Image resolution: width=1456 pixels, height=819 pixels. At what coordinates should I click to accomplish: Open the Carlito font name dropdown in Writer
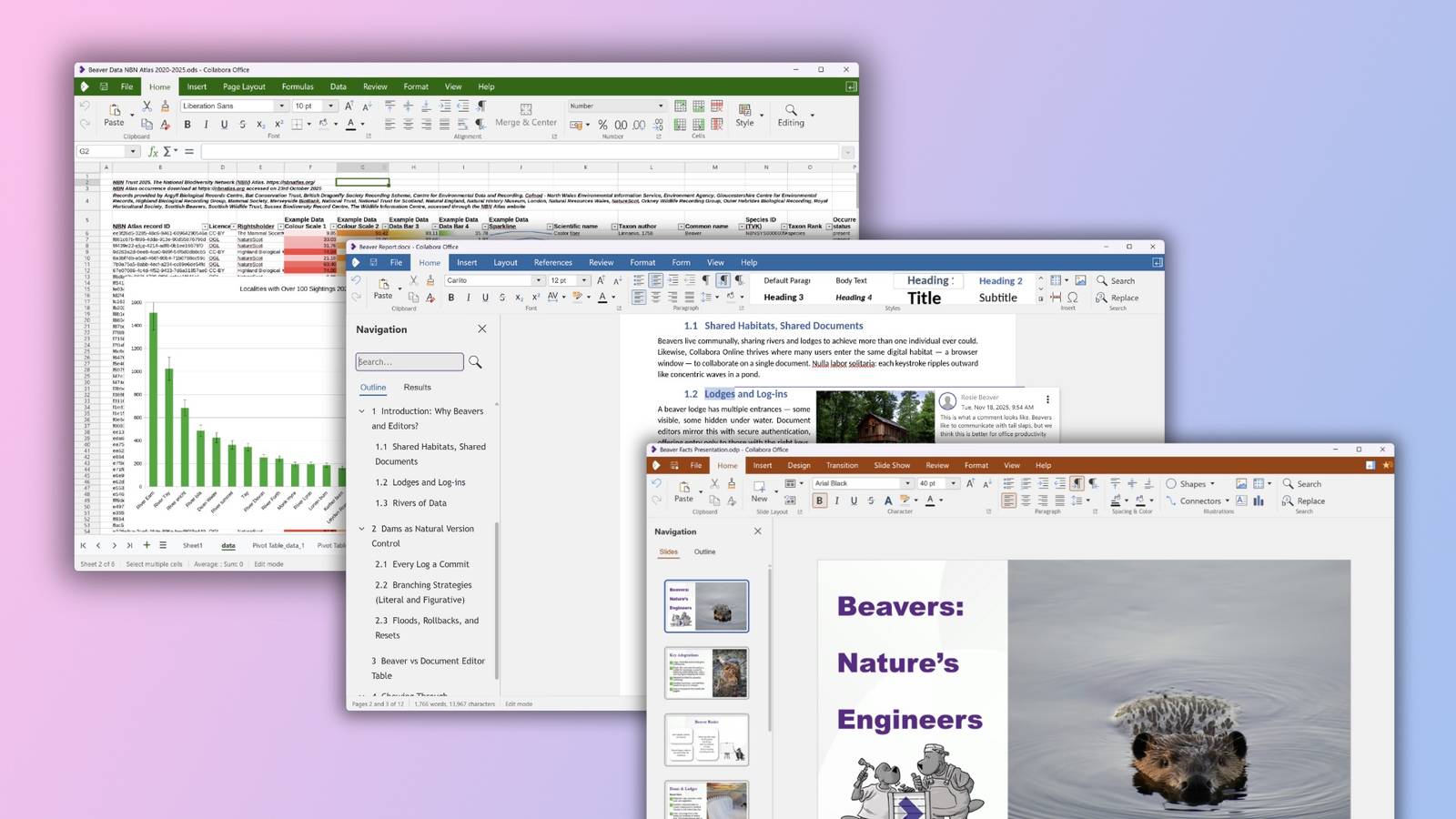(x=539, y=280)
